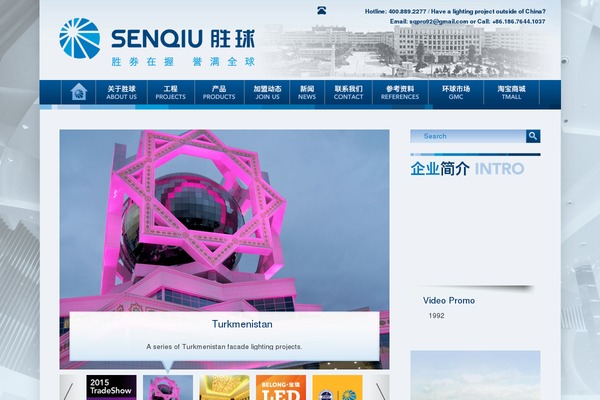This screenshot has height=400, width=600.
Task: Click the Video Promo heading
Action: (449, 300)
